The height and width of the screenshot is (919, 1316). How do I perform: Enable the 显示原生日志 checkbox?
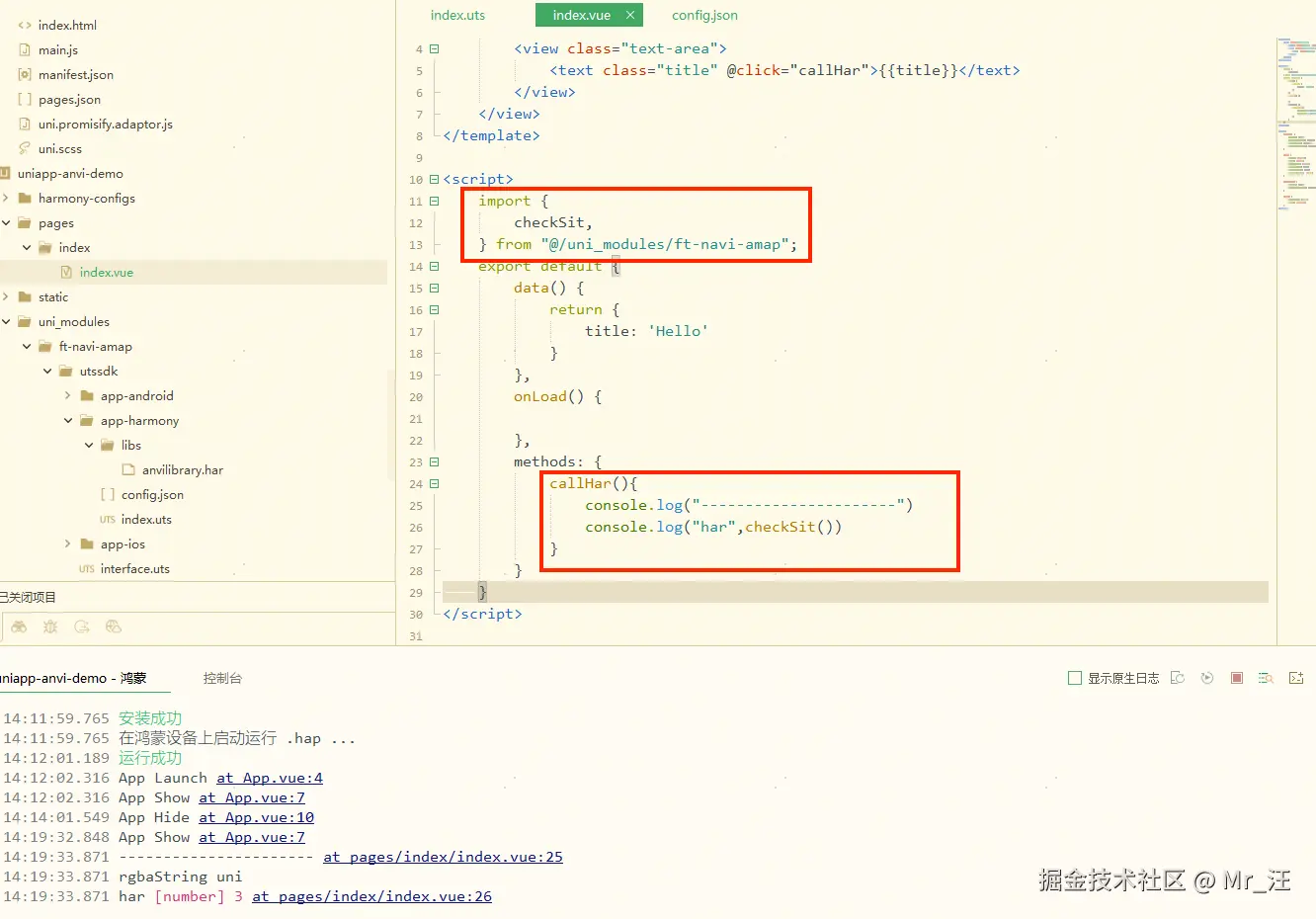(x=1075, y=678)
